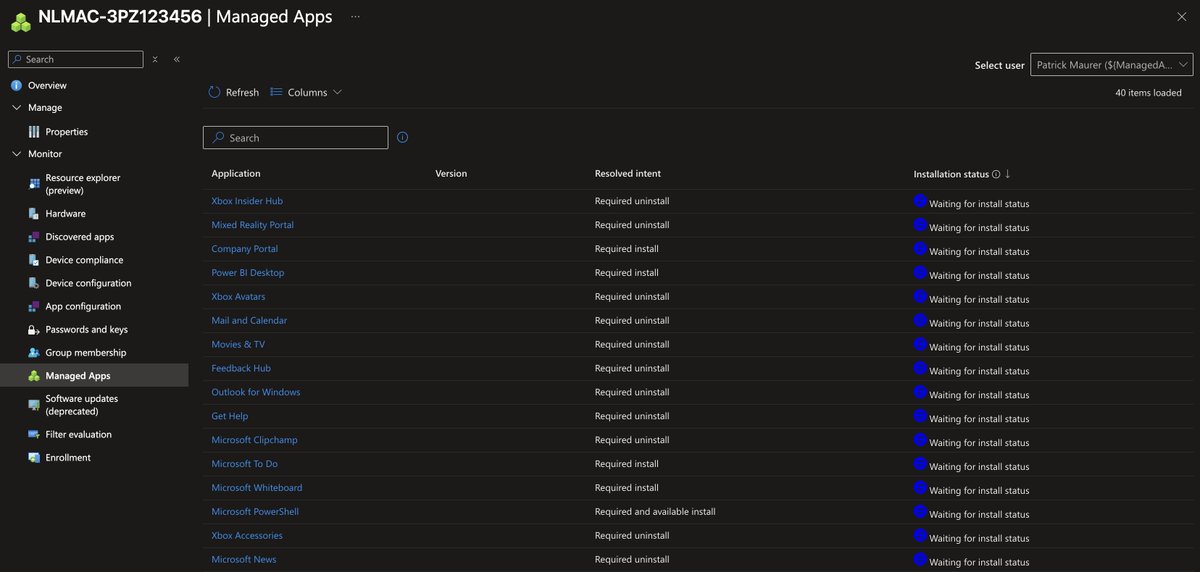The width and height of the screenshot is (1200, 572).
Task: Click 'Required and available install' text
Action: pos(655,512)
